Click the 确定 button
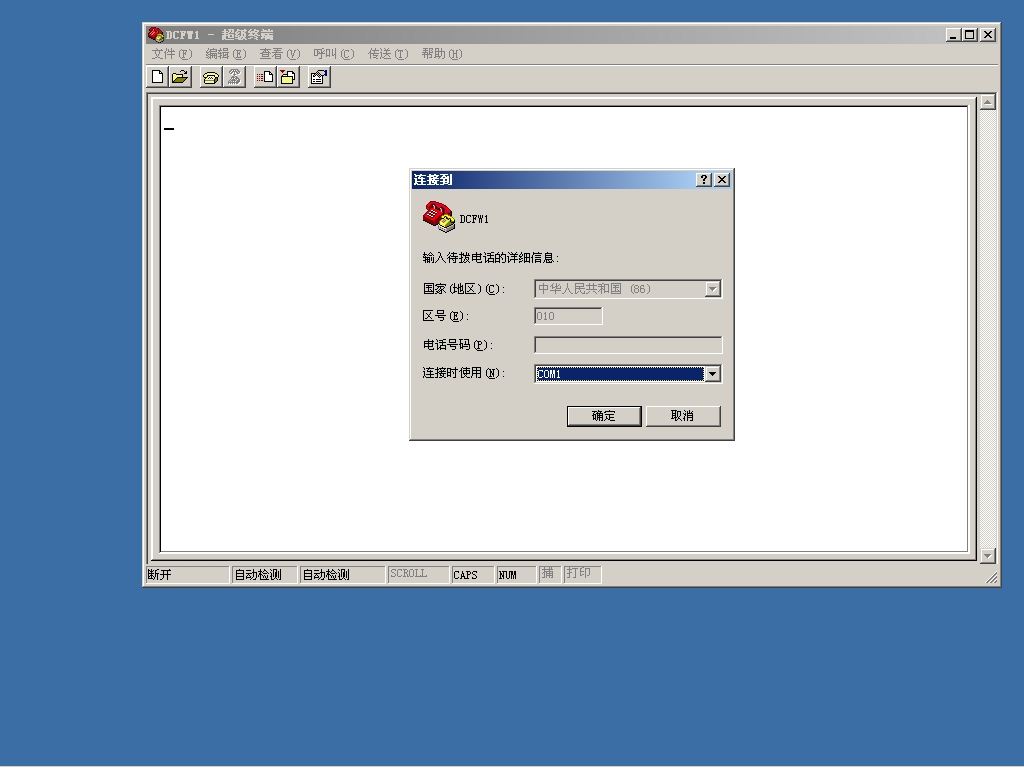Viewport: 1024px width, 768px height. (x=603, y=416)
